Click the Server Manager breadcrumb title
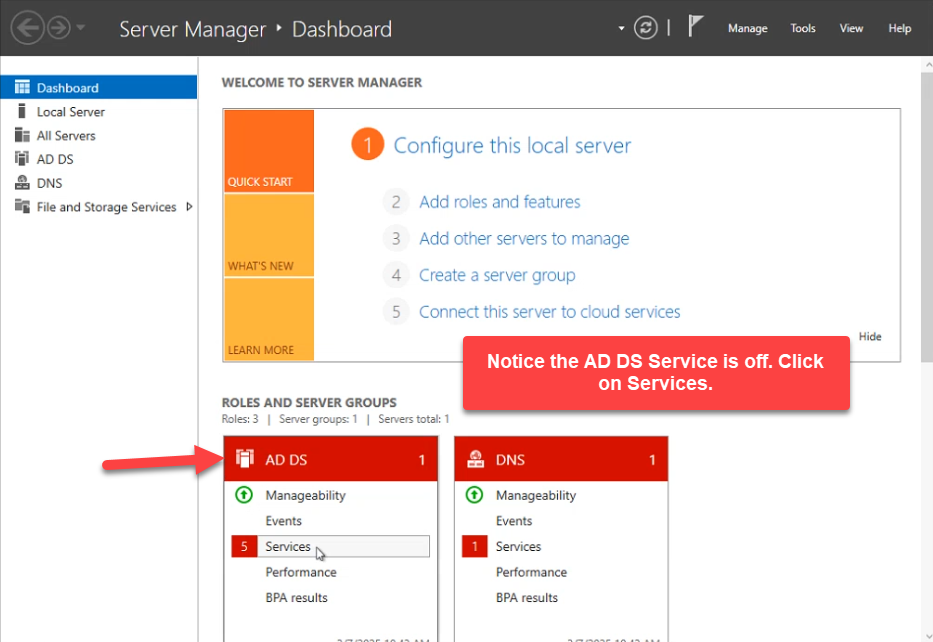This screenshot has height=642, width=933. coord(193,29)
